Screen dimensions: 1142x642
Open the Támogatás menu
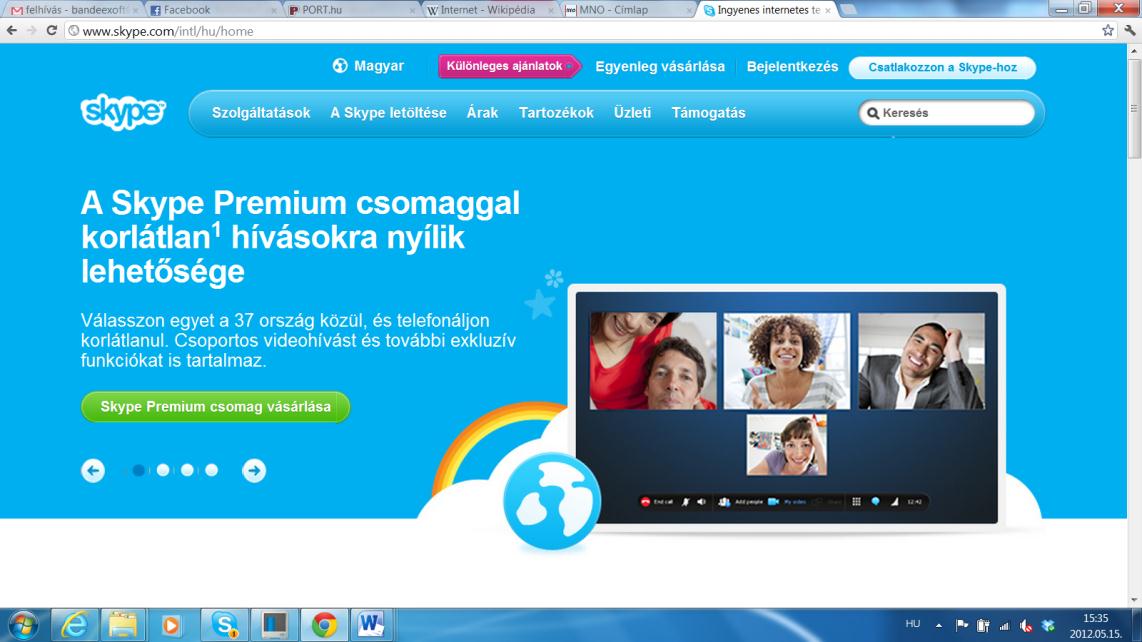709,113
